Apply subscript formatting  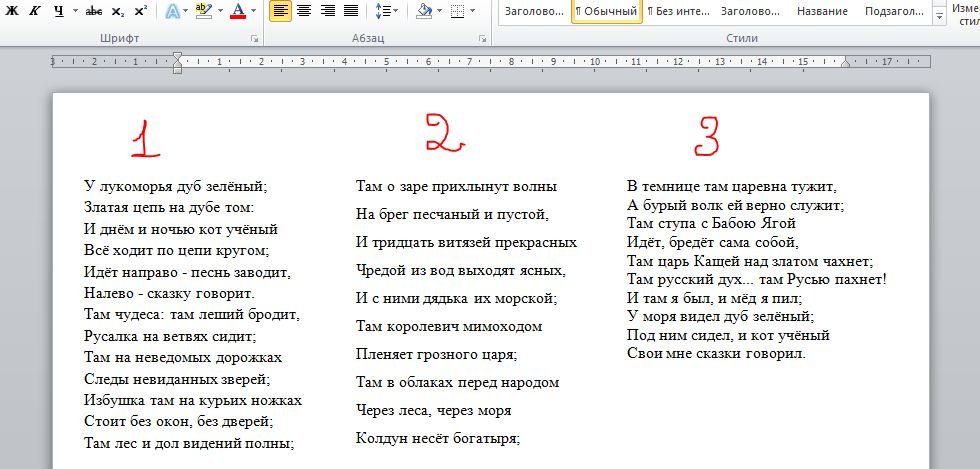click(x=117, y=12)
